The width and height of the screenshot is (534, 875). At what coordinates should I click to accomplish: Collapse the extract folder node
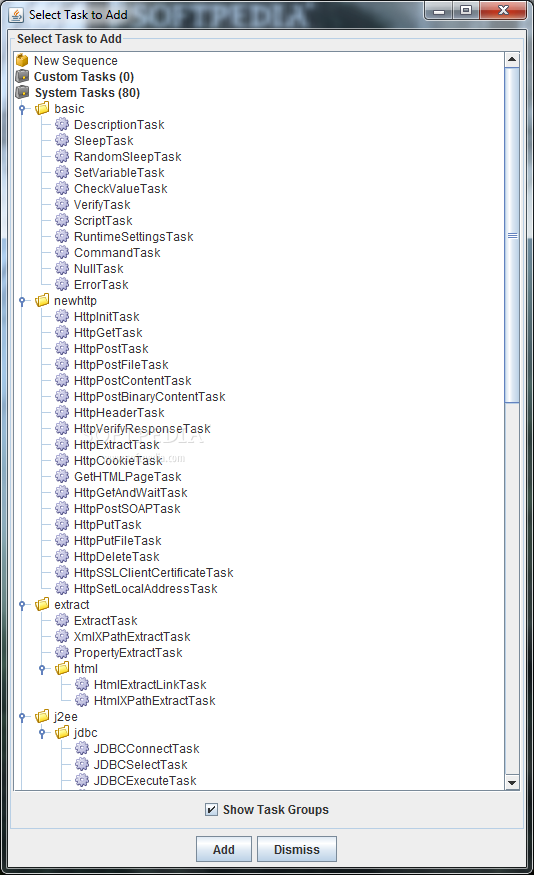point(22,605)
